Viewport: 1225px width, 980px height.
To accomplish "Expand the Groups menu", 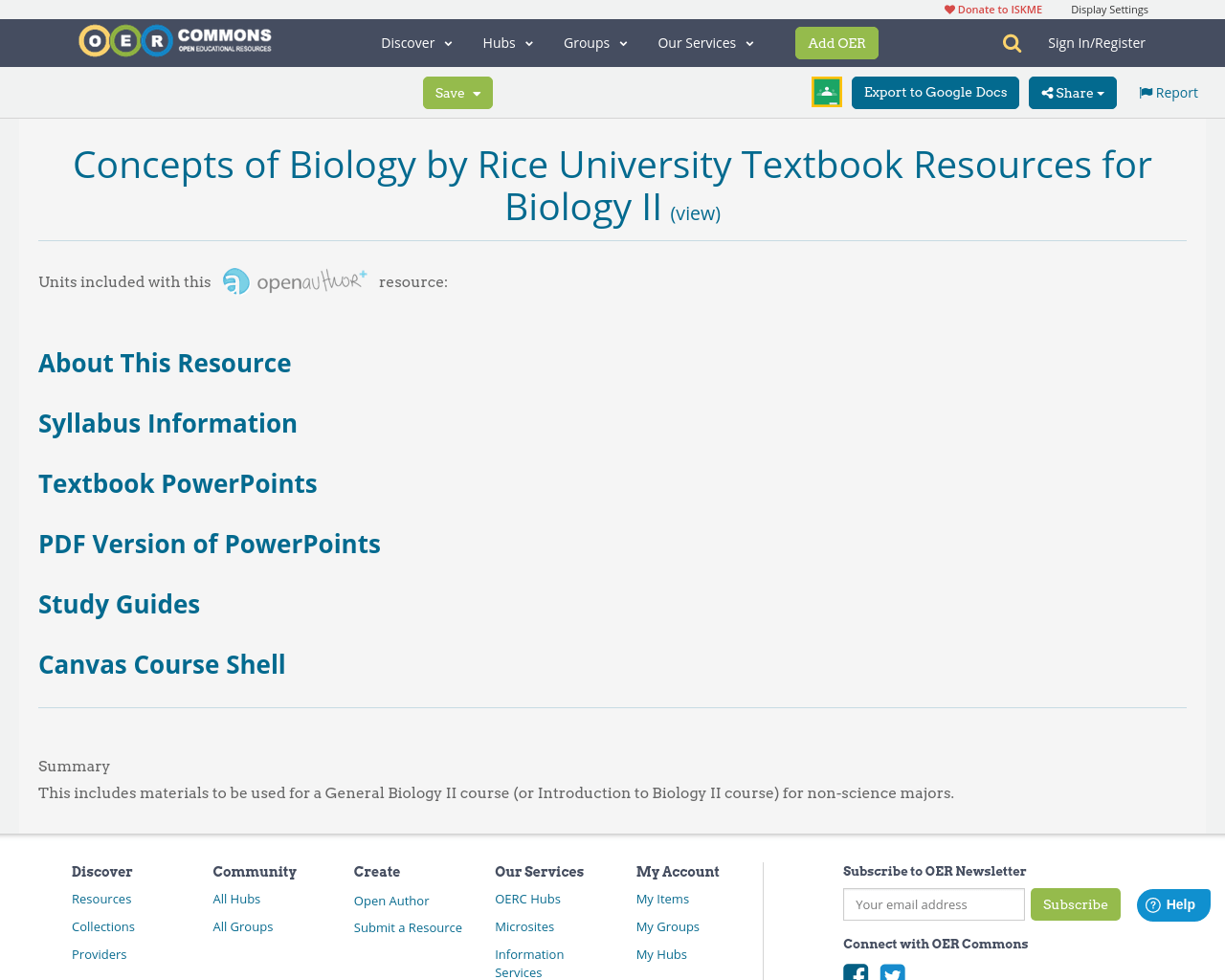I will pos(595,43).
